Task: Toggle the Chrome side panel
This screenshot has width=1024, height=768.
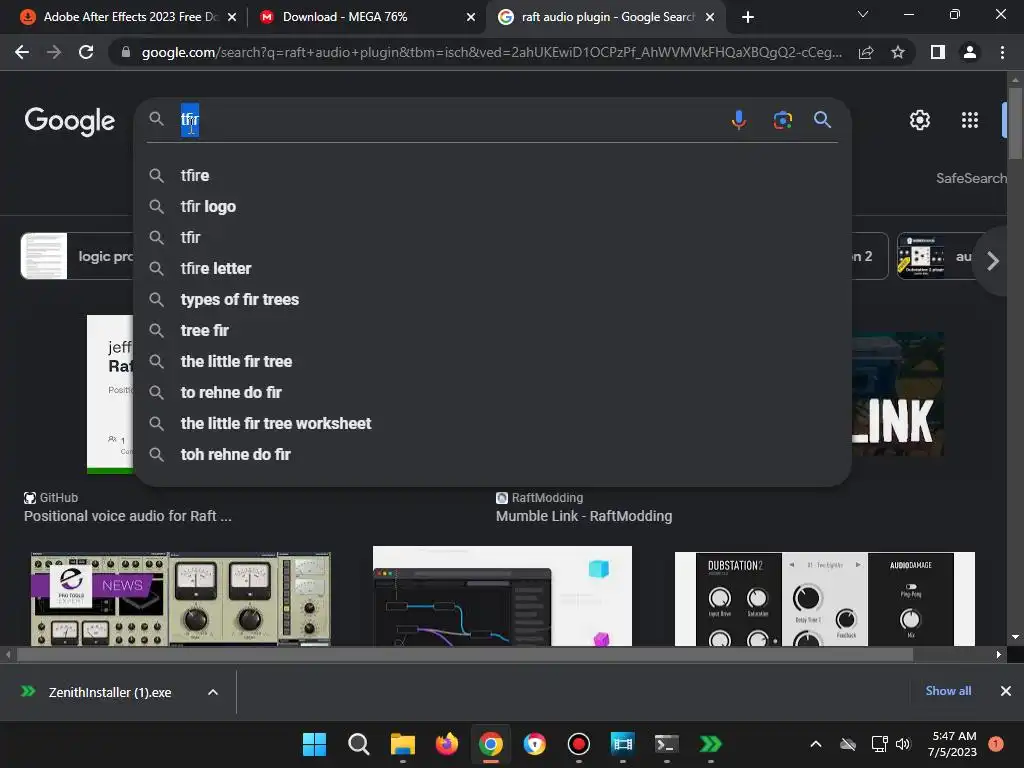Action: (x=938, y=52)
